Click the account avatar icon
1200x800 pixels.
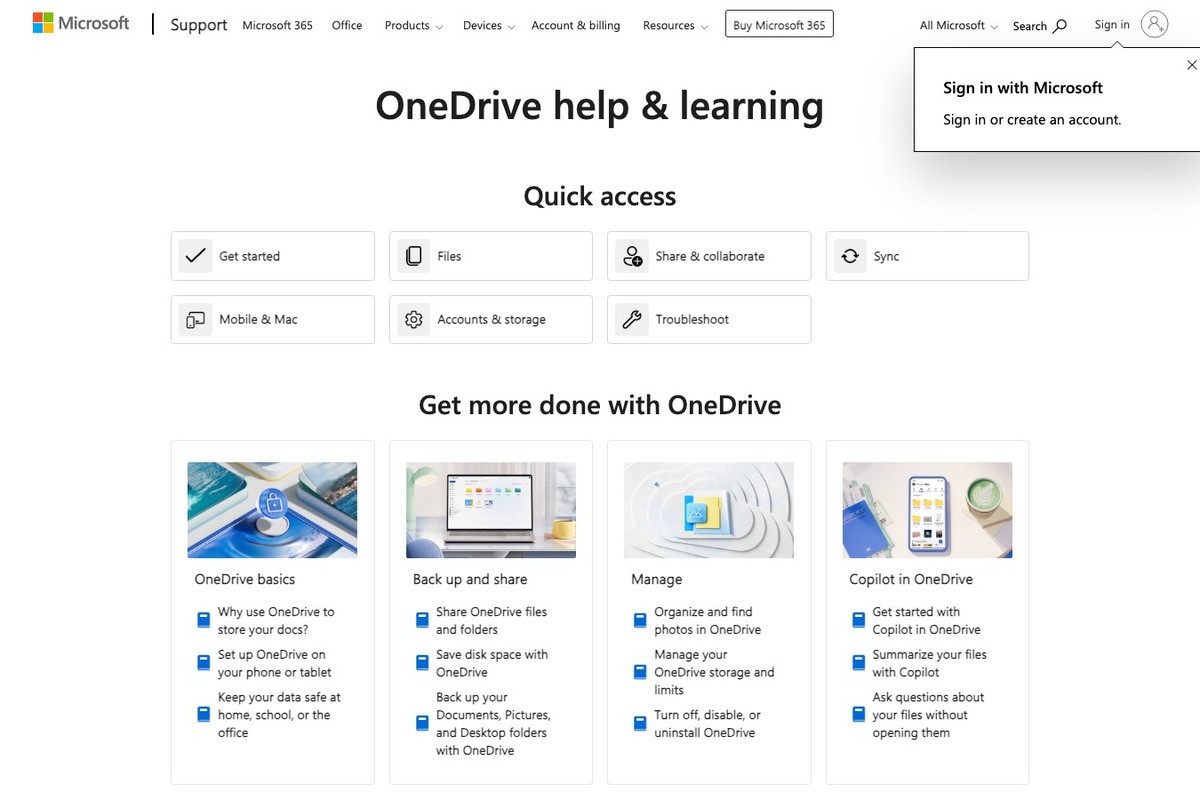pyautogui.click(x=1154, y=25)
